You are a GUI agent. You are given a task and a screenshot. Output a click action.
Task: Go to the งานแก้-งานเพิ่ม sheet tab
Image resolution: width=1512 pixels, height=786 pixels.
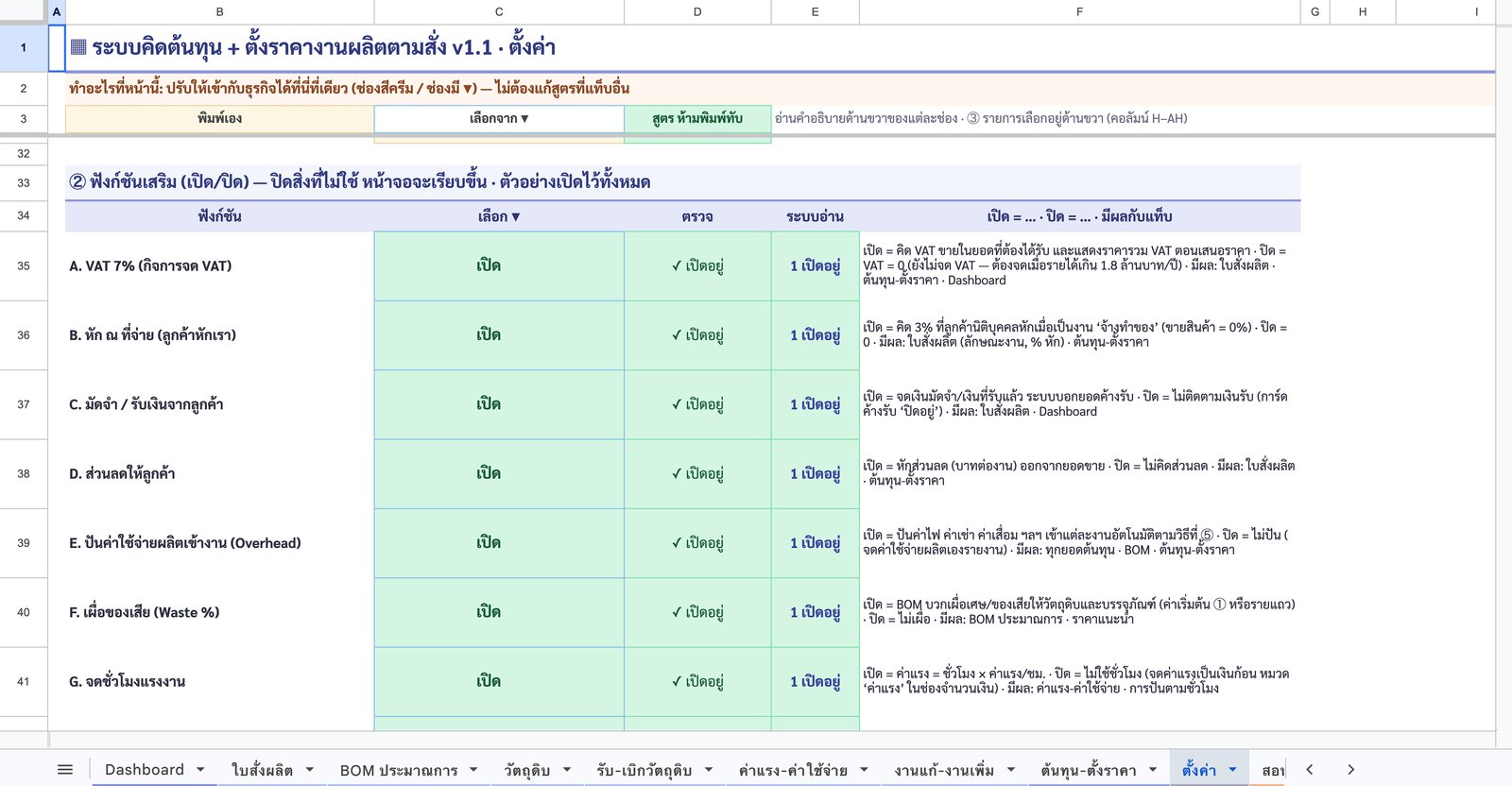[944, 770]
